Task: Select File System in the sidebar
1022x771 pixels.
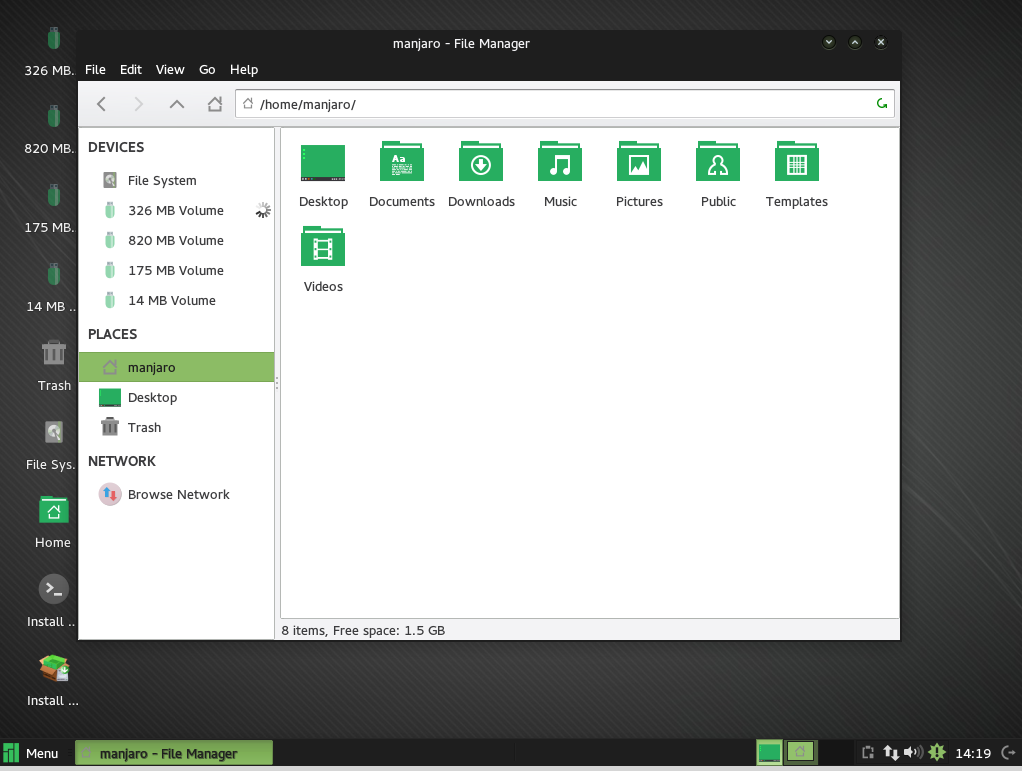Action: [177, 181]
